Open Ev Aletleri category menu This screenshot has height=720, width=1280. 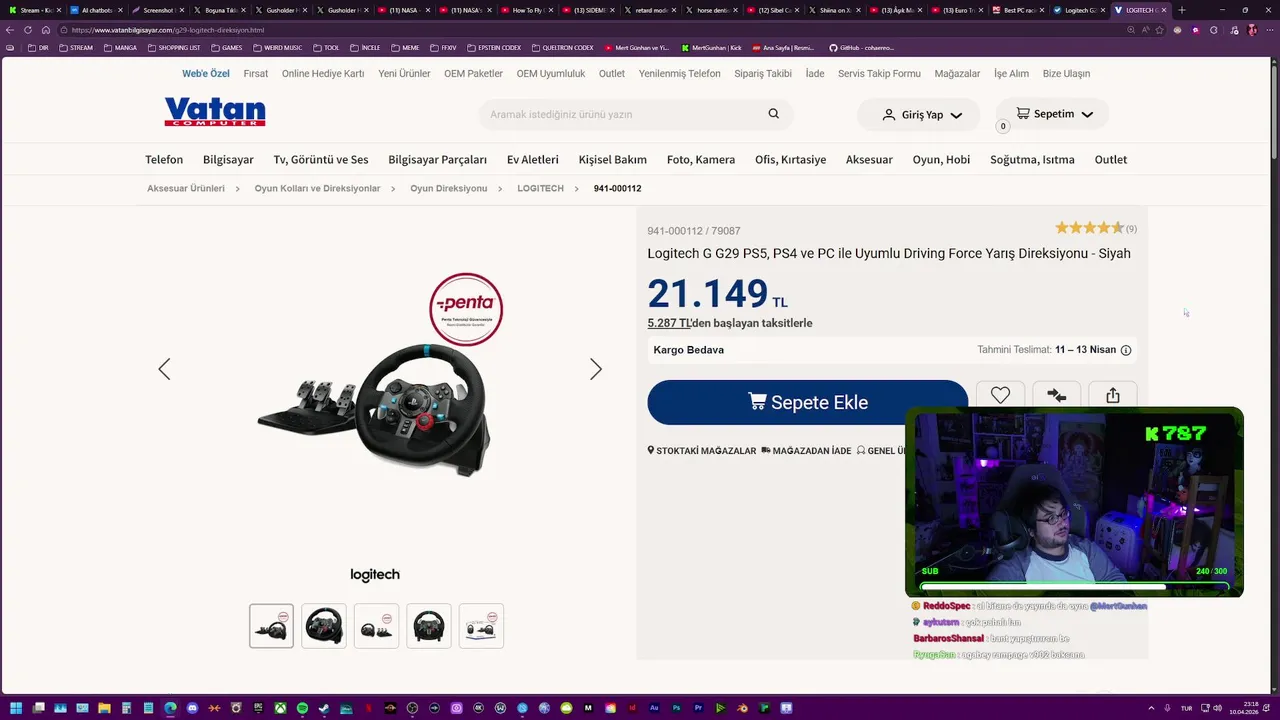pyautogui.click(x=533, y=159)
